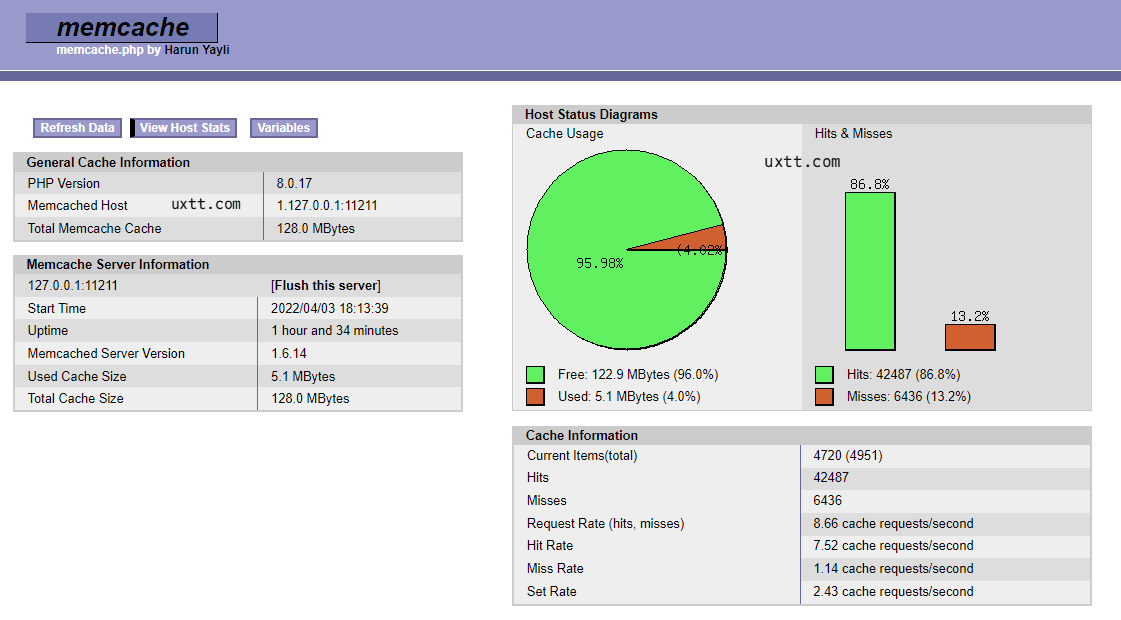The width and height of the screenshot is (1121, 620).
Task: Select the Set Rate value 2.43
Action: [x=893, y=592]
